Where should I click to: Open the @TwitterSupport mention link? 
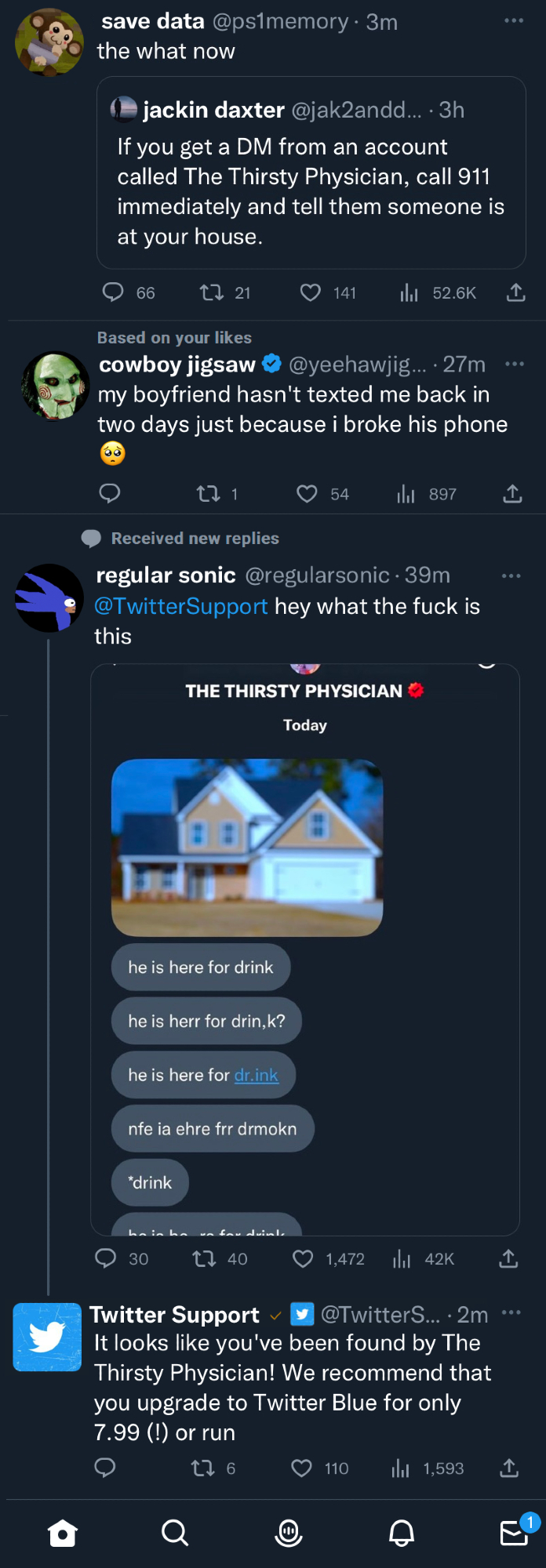[x=181, y=606]
